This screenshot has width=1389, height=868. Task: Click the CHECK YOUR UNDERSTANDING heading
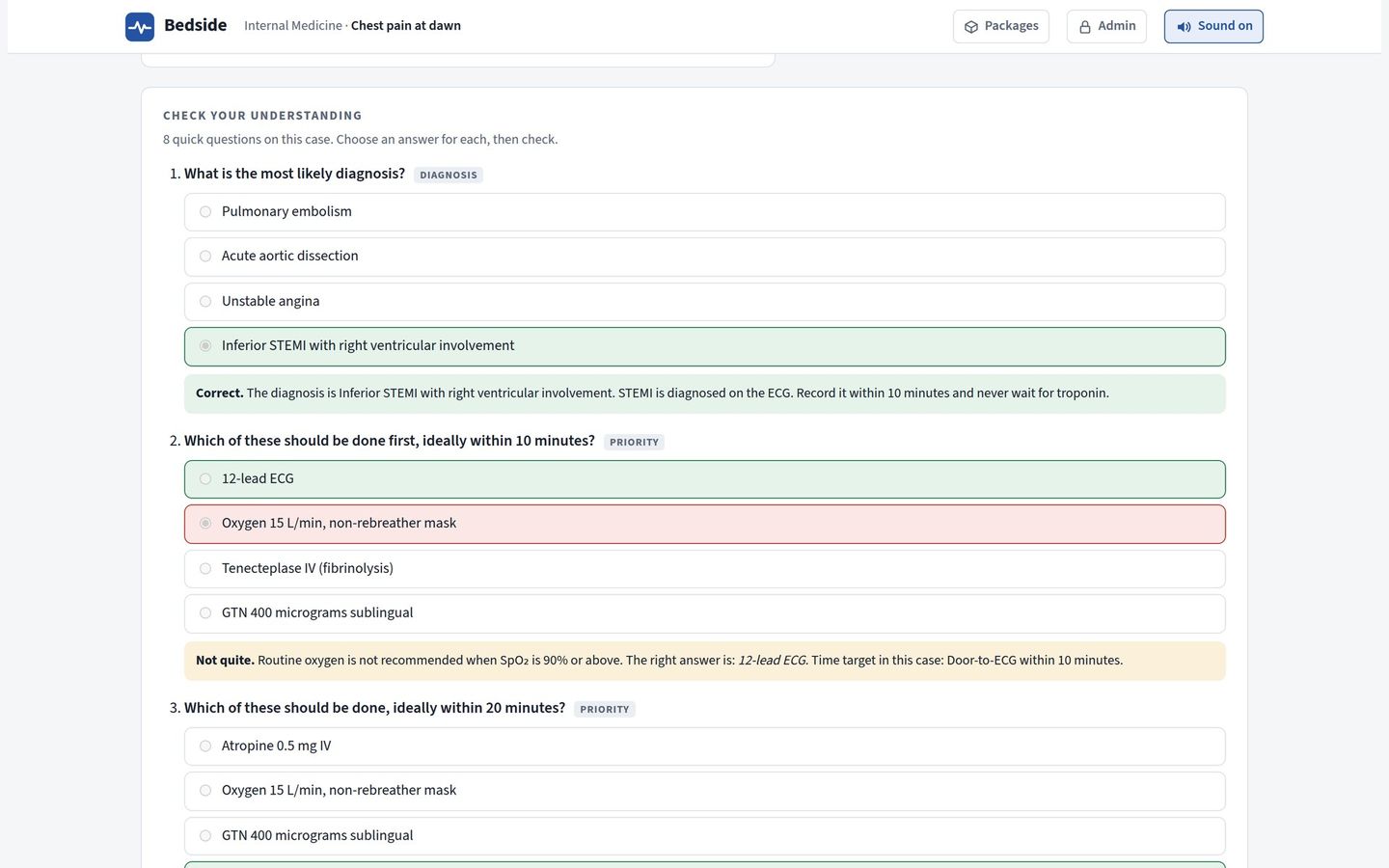[x=262, y=116]
